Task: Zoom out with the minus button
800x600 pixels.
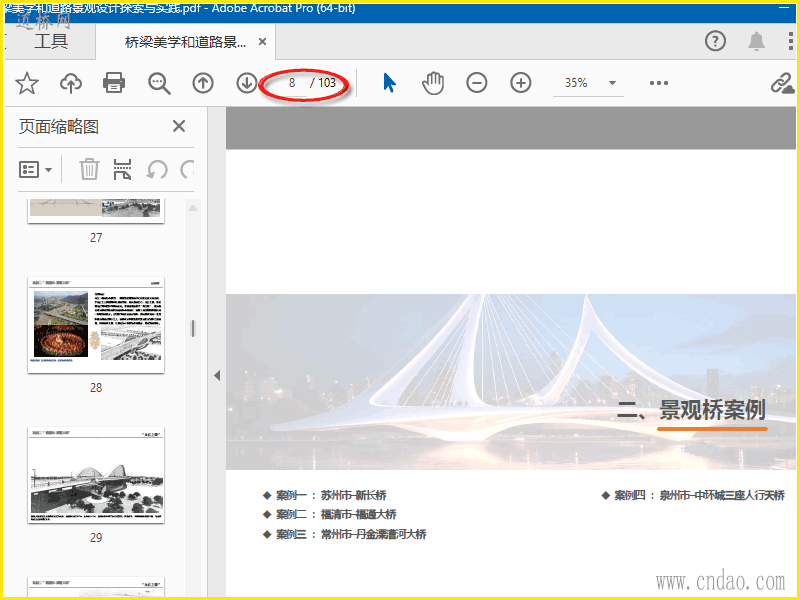Action: pyautogui.click(x=477, y=83)
